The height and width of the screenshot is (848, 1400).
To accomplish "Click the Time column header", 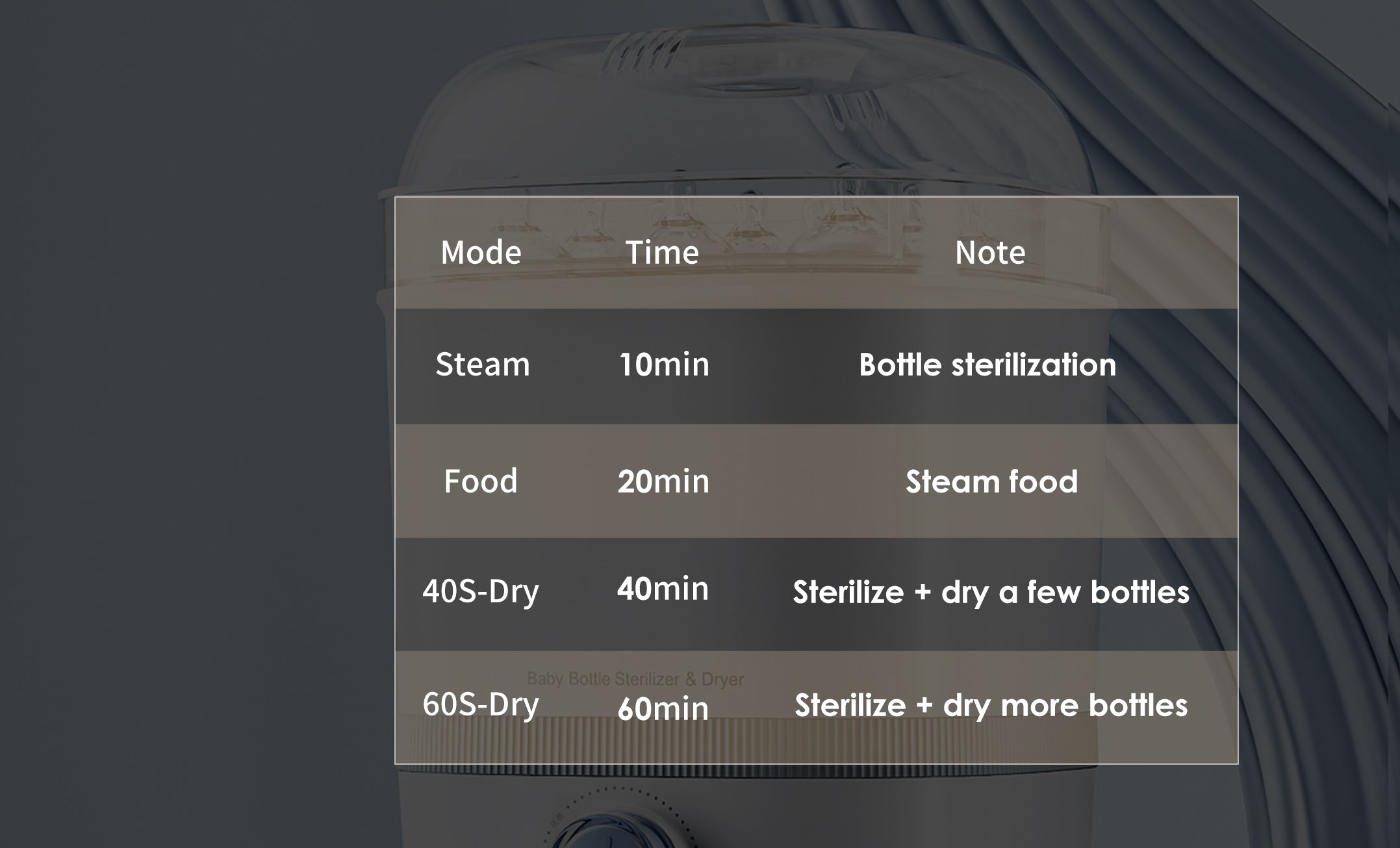I will coord(662,252).
